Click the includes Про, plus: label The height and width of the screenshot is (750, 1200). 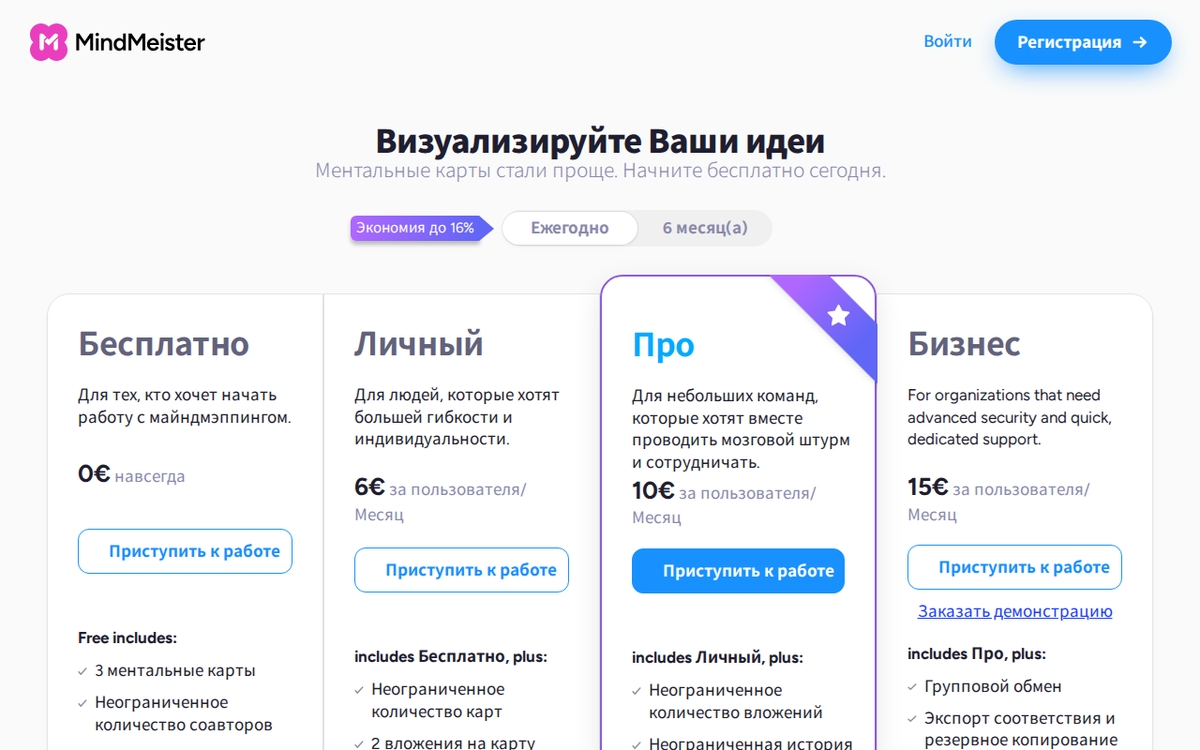977,654
